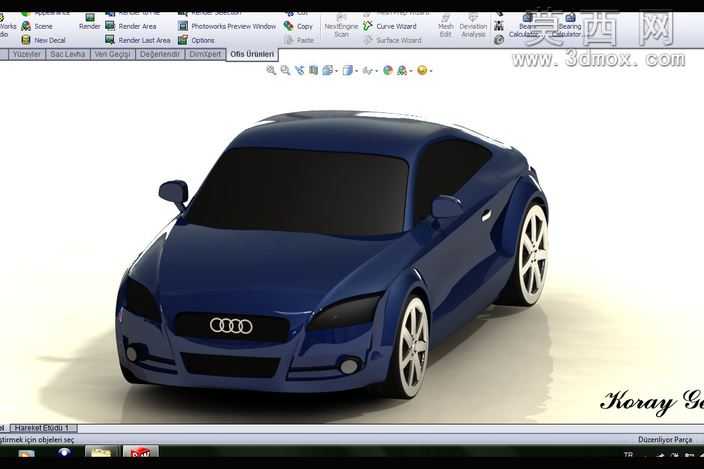
Task: Open the Hareket Etüdü 1 tab
Action: (43, 428)
